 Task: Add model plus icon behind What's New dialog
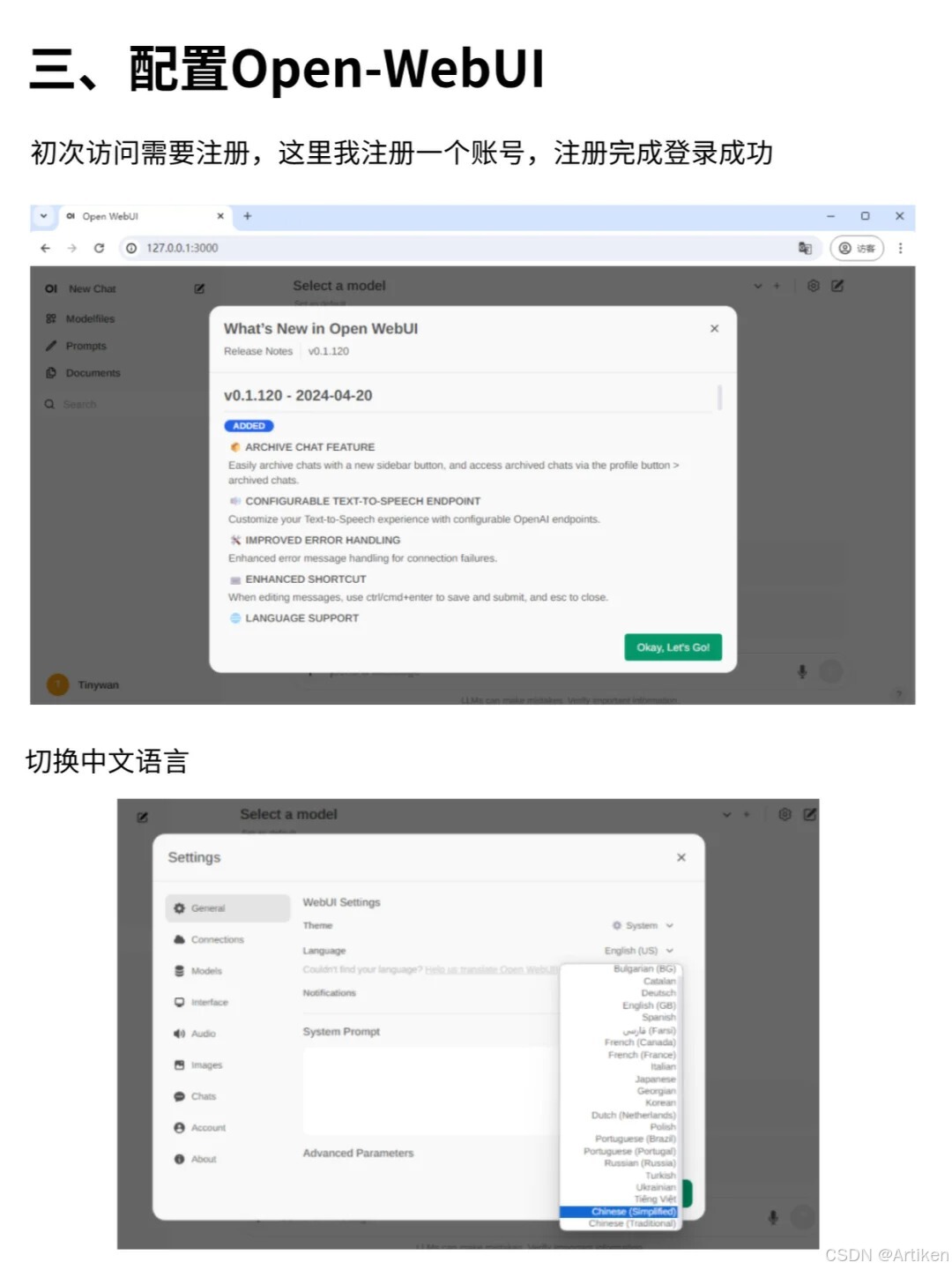(777, 286)
